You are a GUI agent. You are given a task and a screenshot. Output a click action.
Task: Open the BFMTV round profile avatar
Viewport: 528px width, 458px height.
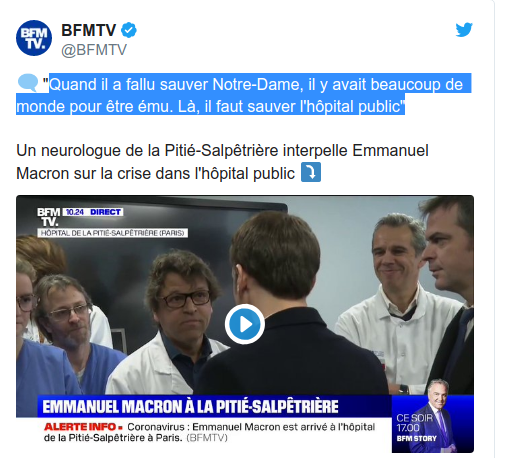click(x=34, y=38)
